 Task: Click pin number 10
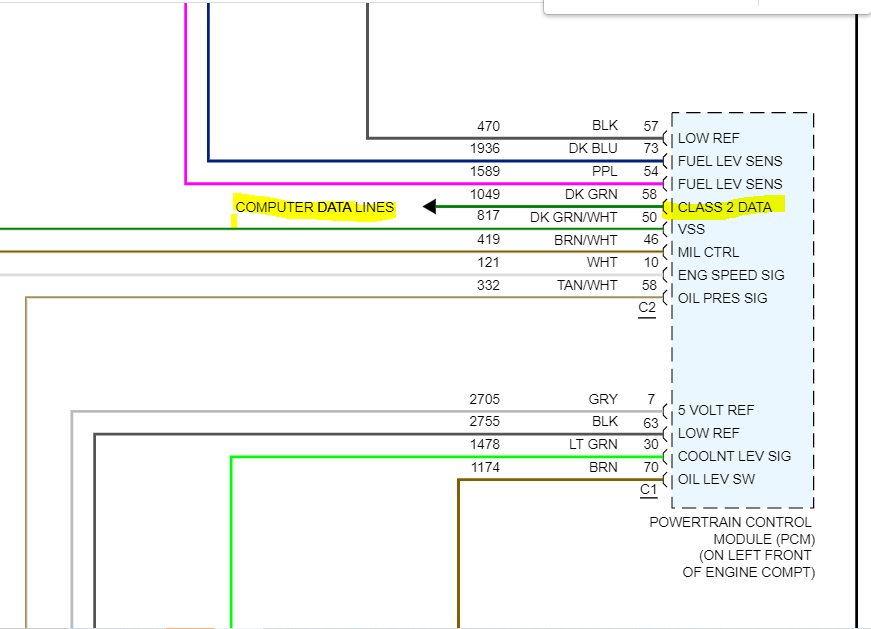pos(651,262)
